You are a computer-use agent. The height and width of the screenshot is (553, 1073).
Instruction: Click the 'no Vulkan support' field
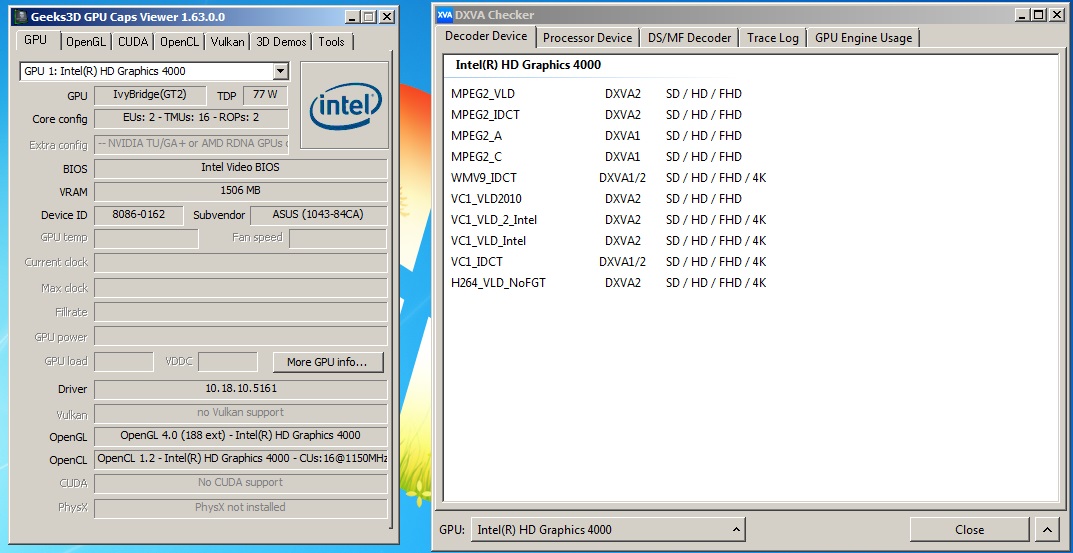point(240,413)
